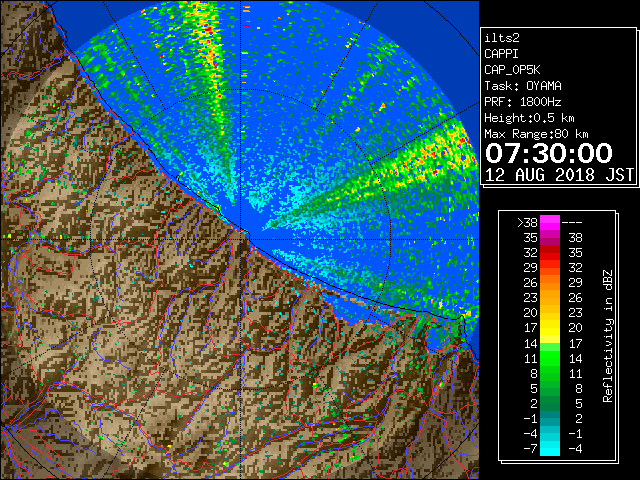The height and width of the screenshot is (480, 640).
Task: Select the Height:0.5 km line
Action: (x=529, y=118)
